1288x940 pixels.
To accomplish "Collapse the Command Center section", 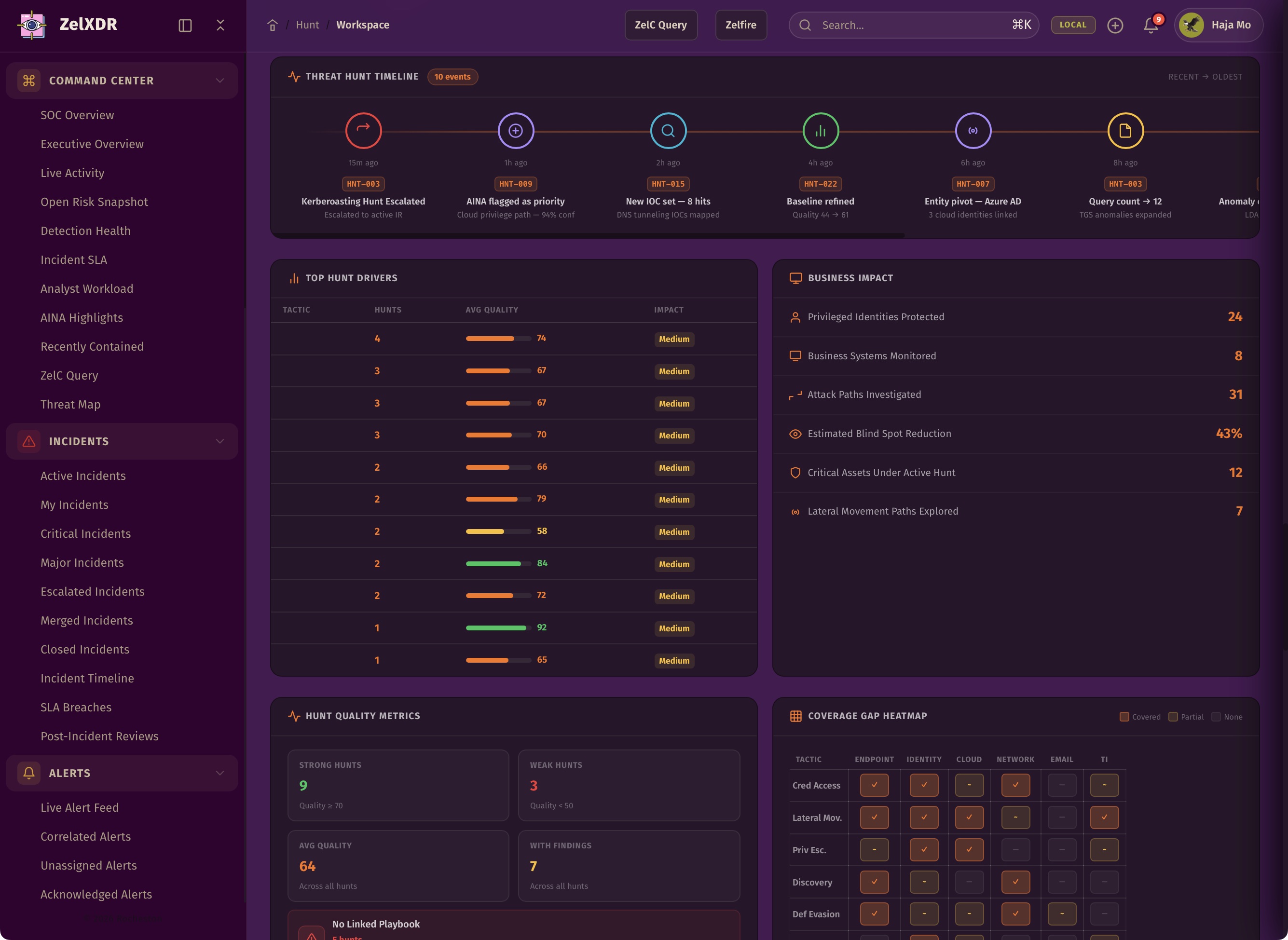I will click(x=219, y=80).
